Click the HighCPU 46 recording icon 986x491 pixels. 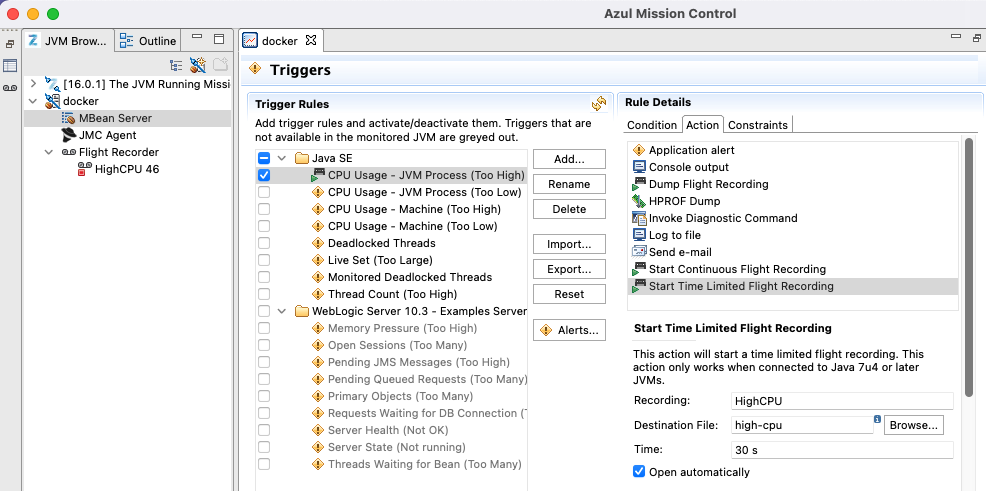[x=85, y=169]
